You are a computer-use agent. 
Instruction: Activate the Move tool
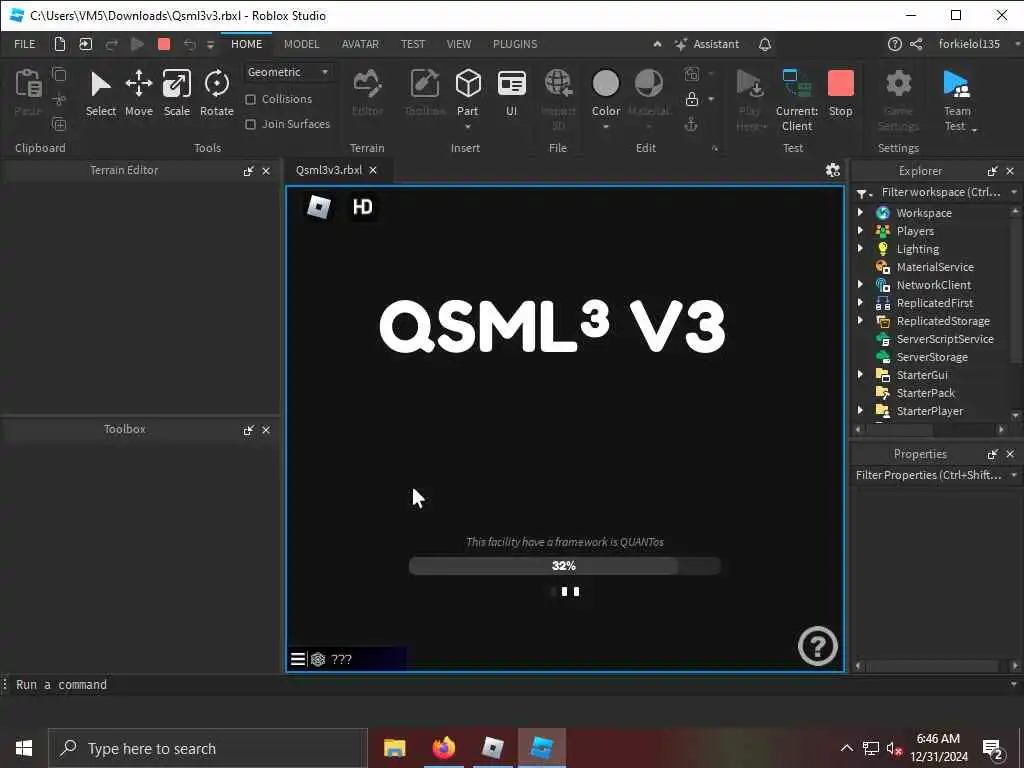pyautogui.click(x=138, y=93)
